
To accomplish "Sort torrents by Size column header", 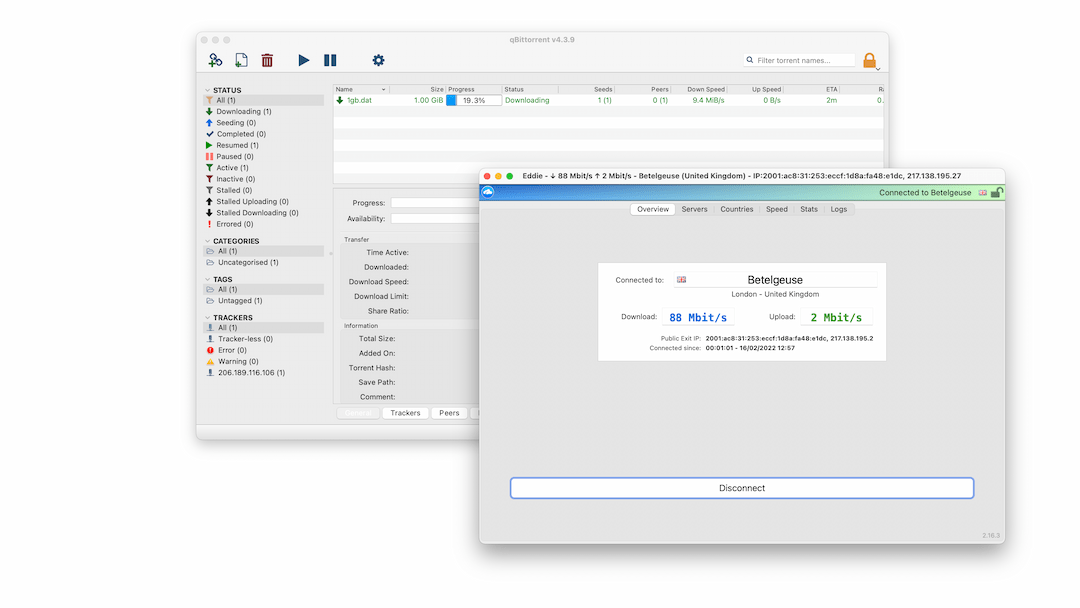I will pyautogui.click(x=418, y=90).
